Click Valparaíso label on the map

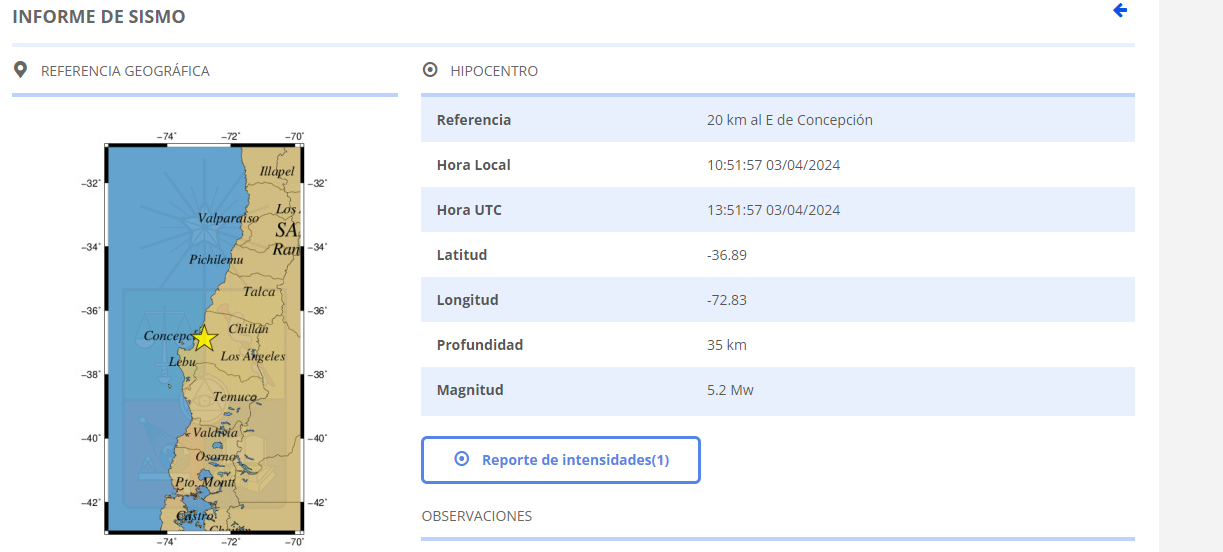coord(228,218)
